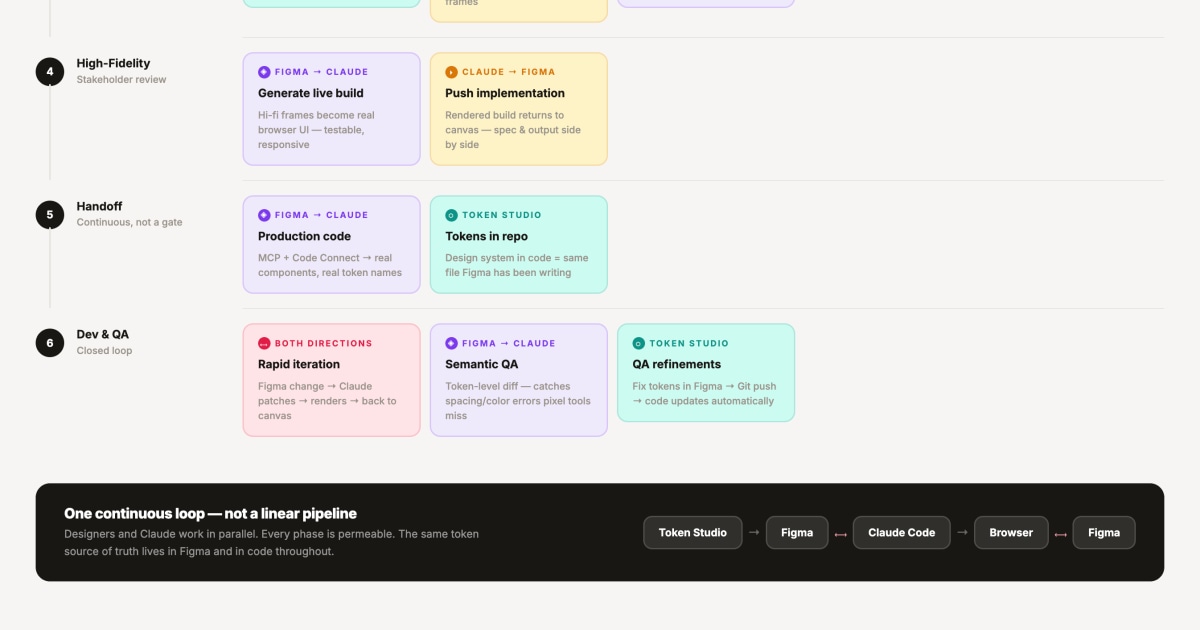Image resolution: width=1200 pixels, height=630 pixels.
Task: Select the Figma→Claude badge icon on Generate live build
Action: pos(264,71)
